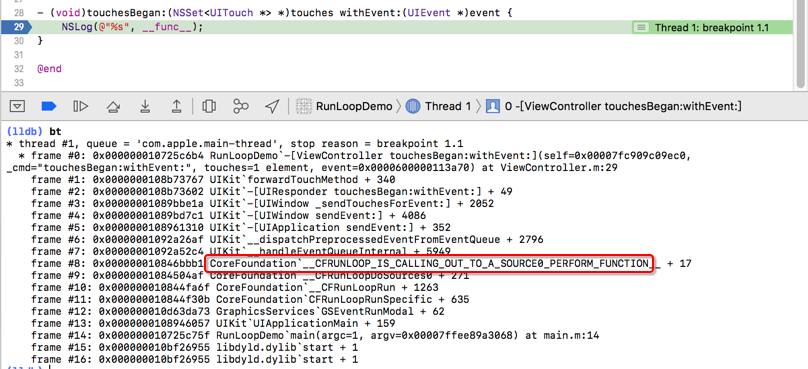
Task: Step over the current line
Action: pos(112,107)
